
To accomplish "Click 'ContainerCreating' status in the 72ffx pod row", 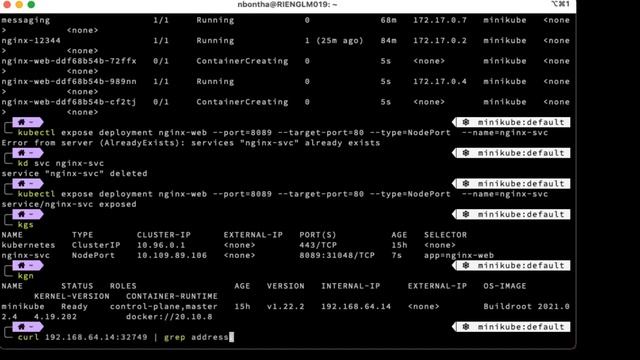I will (242, 61).
